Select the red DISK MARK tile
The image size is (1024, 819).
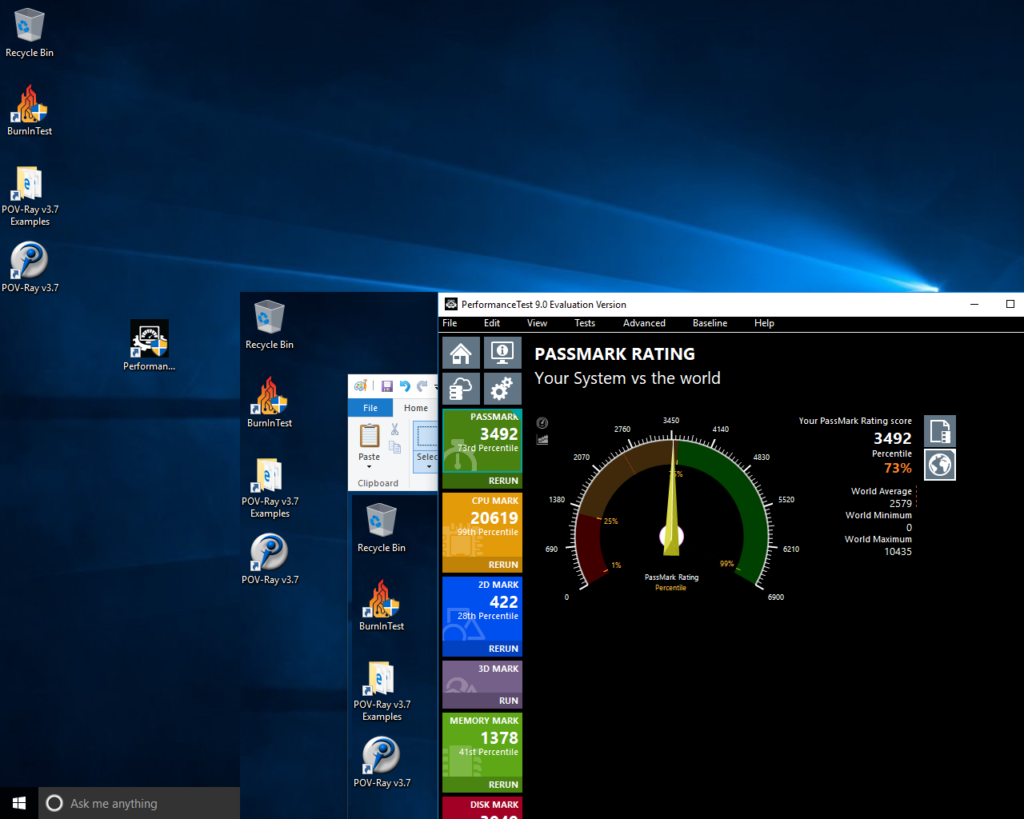(x=483, y=808)
